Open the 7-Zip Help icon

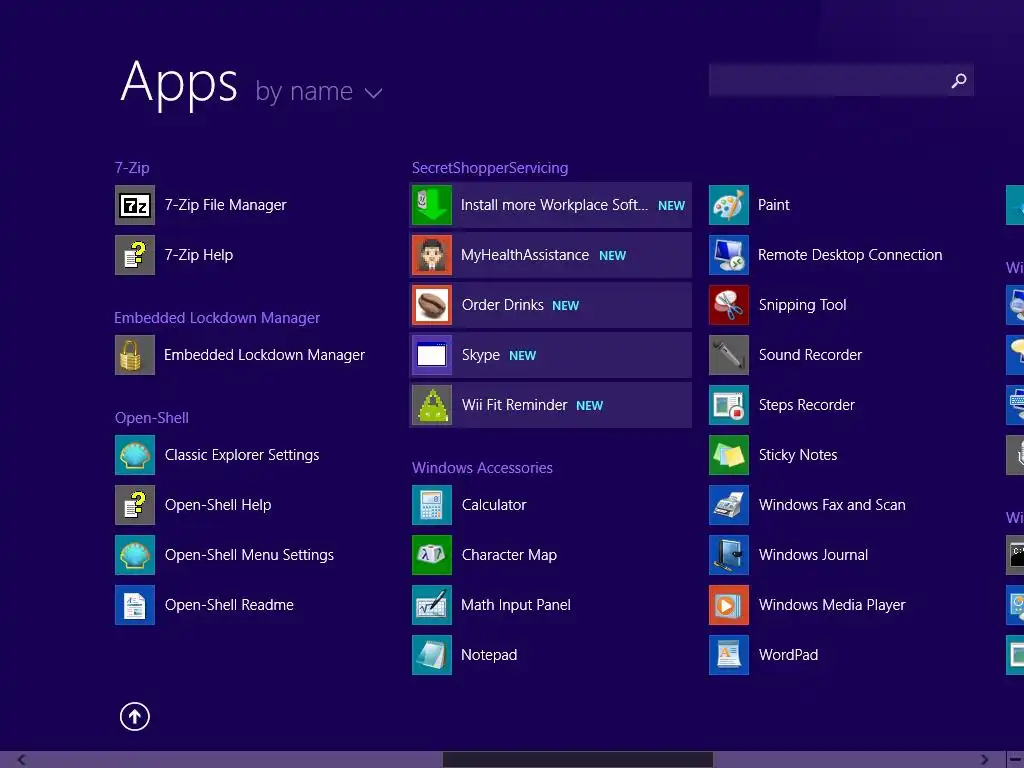tap(135, 255)
